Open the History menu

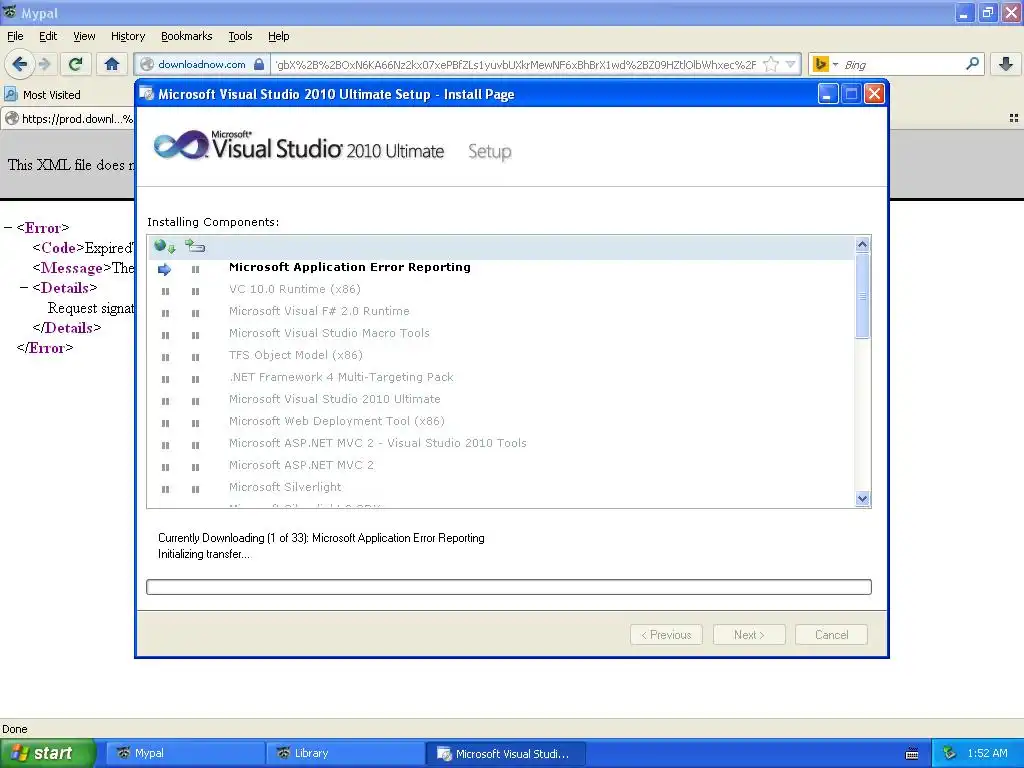coord(128,36)
